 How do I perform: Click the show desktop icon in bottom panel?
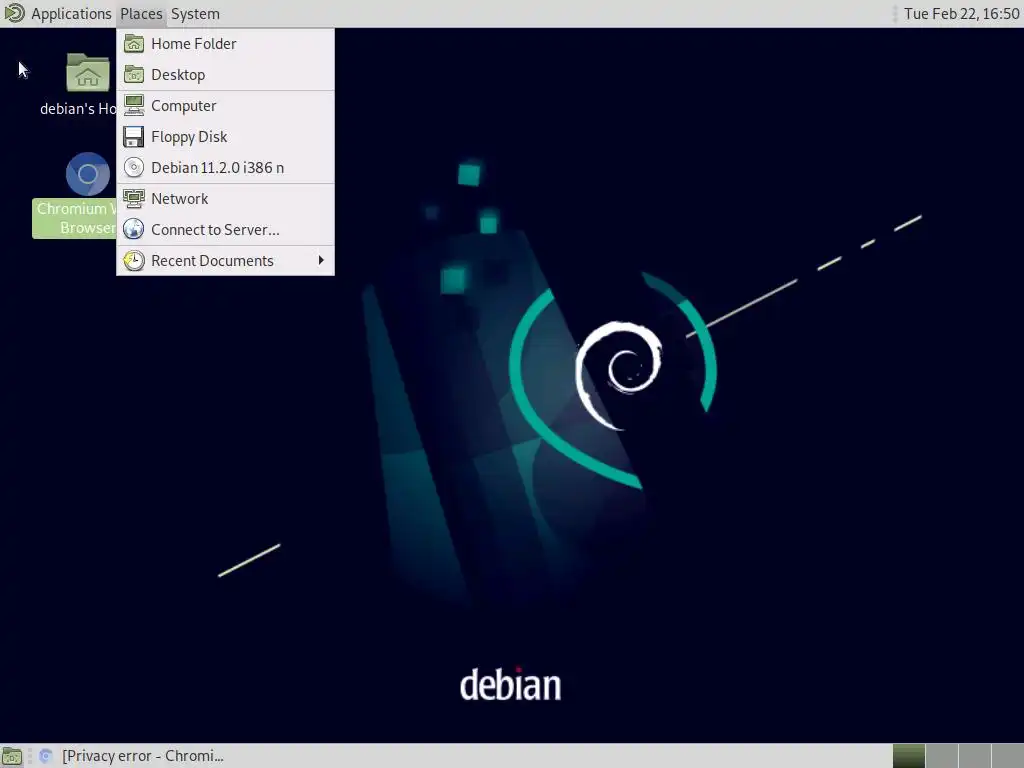pos(12,756)
